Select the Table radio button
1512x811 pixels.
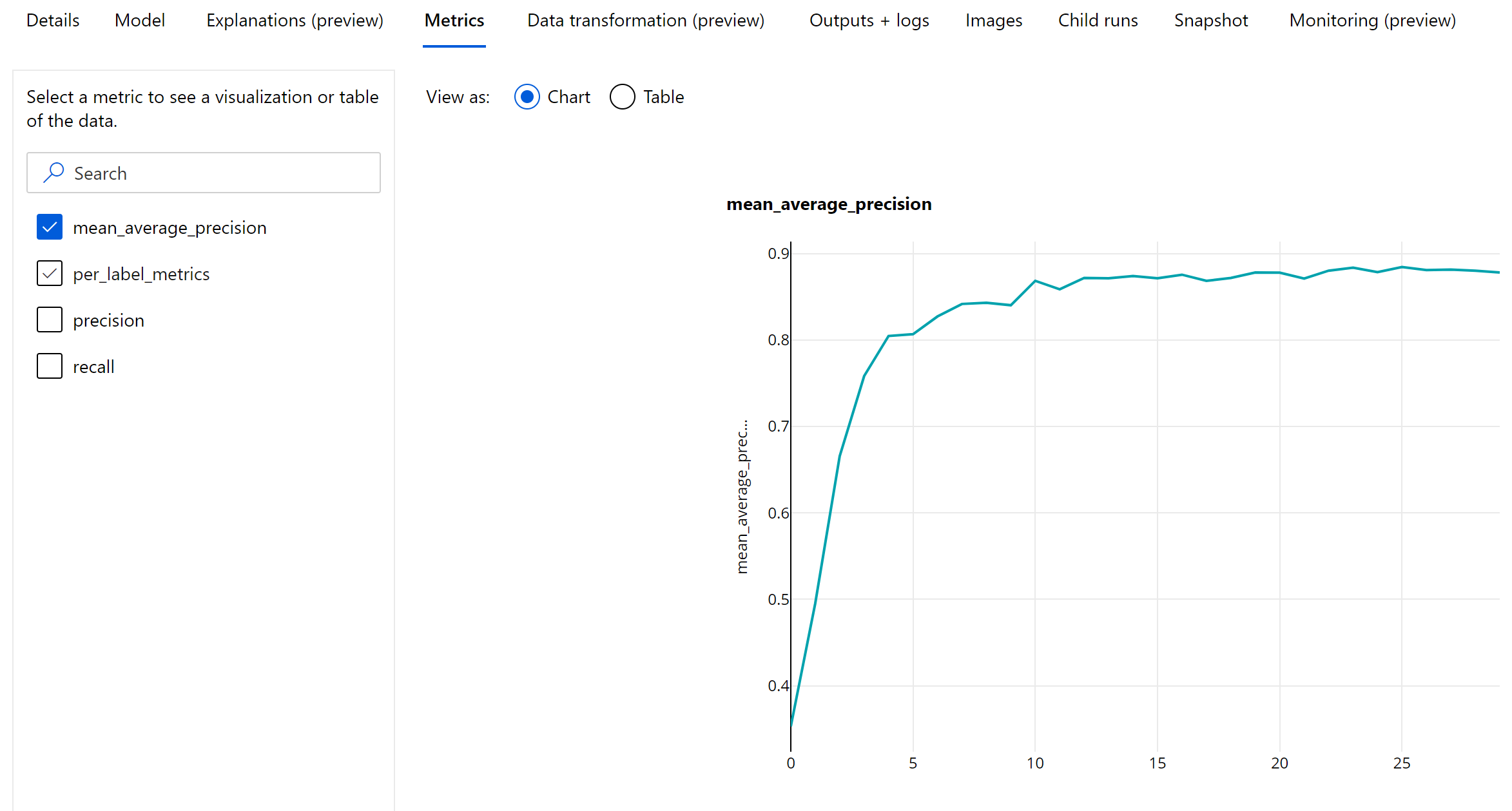click(621, 97)
